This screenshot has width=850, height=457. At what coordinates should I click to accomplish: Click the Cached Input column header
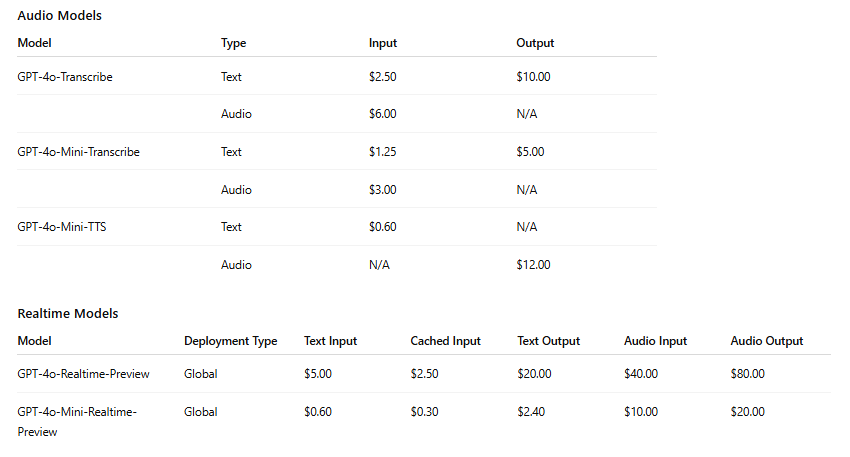click(446, 341)
